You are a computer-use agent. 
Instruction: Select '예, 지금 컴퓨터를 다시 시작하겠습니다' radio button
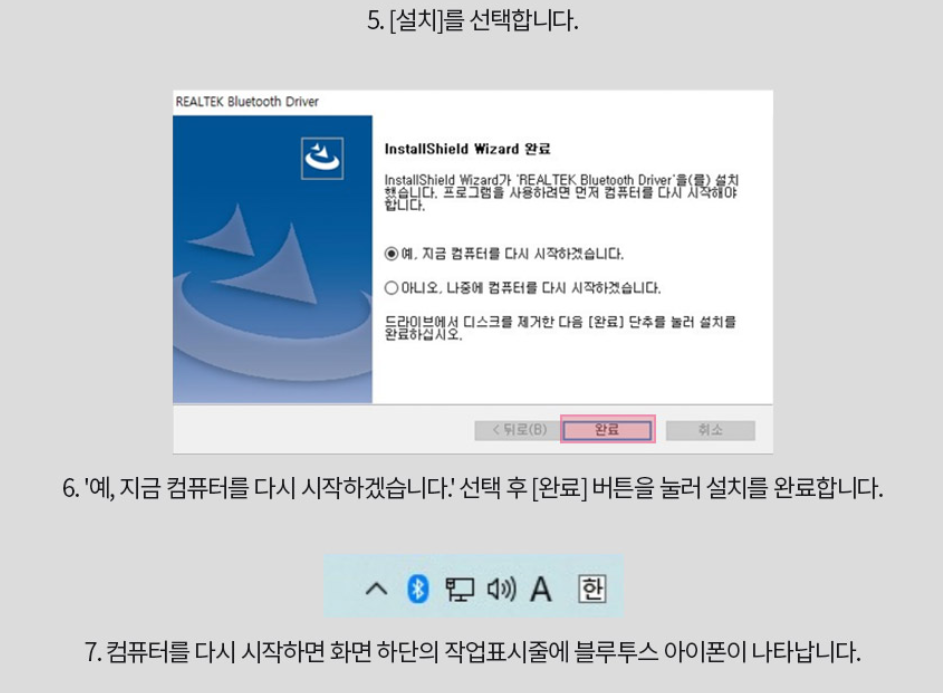pos(392,254)
